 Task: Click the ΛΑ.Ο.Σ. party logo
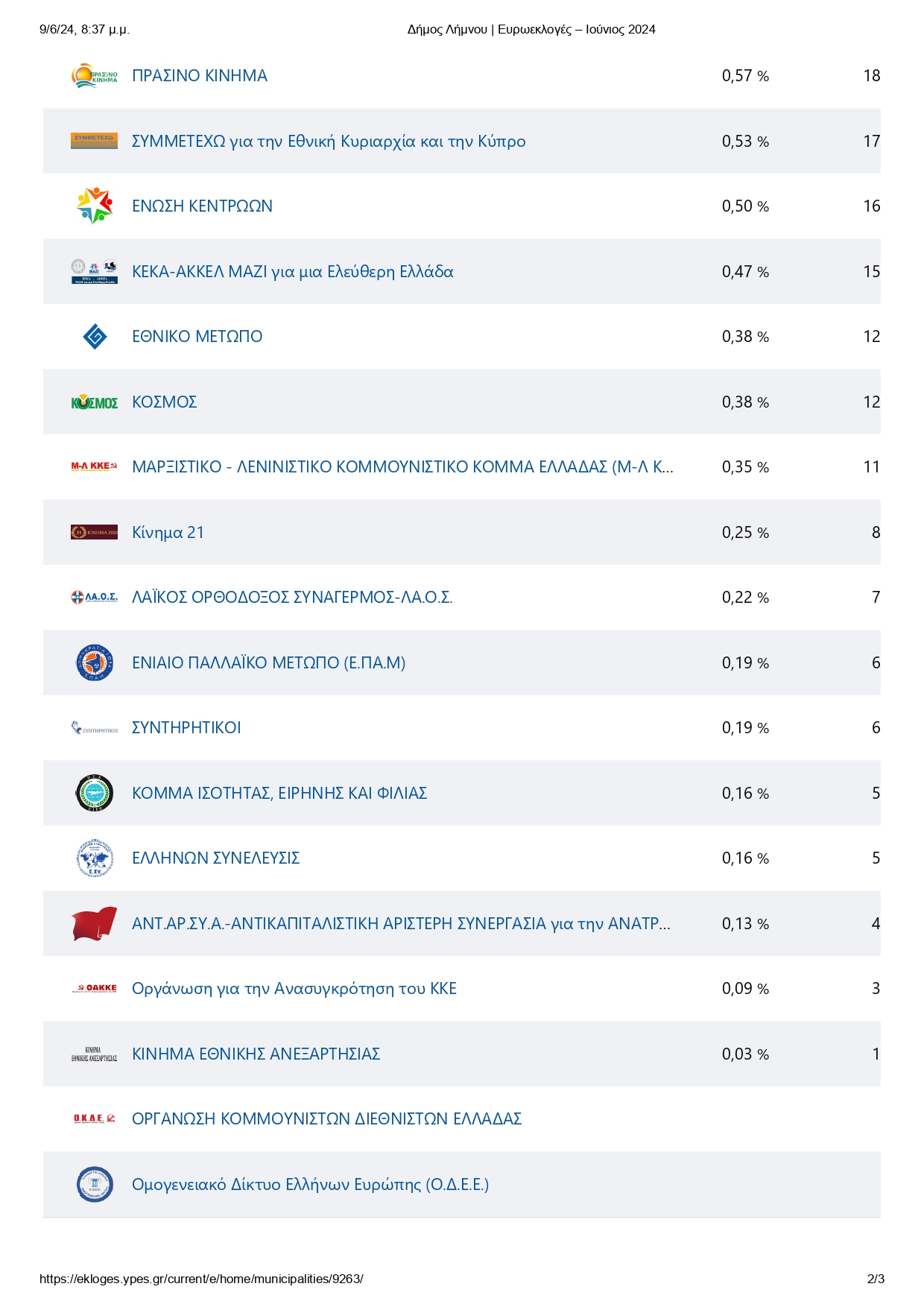(x=94, y=598)
